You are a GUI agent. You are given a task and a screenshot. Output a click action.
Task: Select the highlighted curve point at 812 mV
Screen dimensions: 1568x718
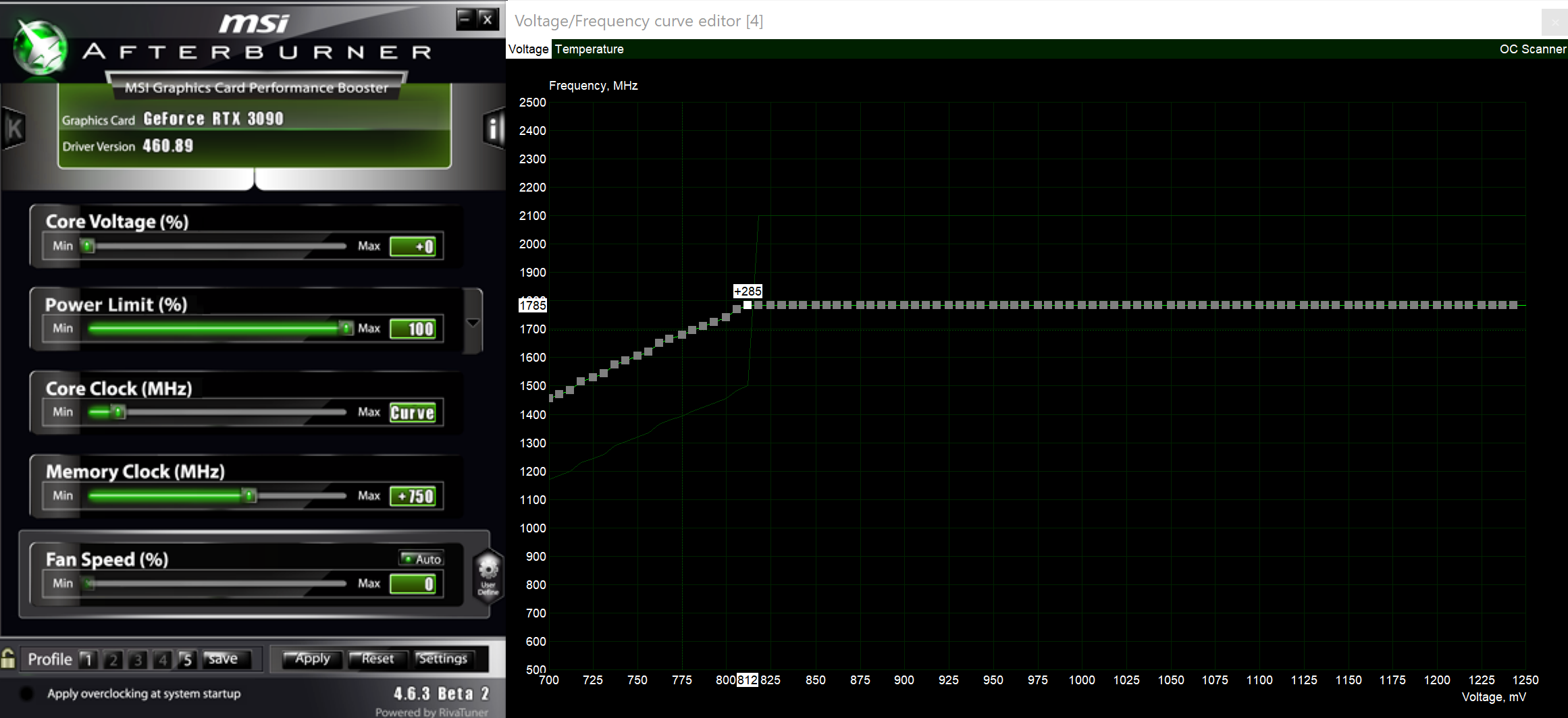pyautogui.click(x=748, y=306)
